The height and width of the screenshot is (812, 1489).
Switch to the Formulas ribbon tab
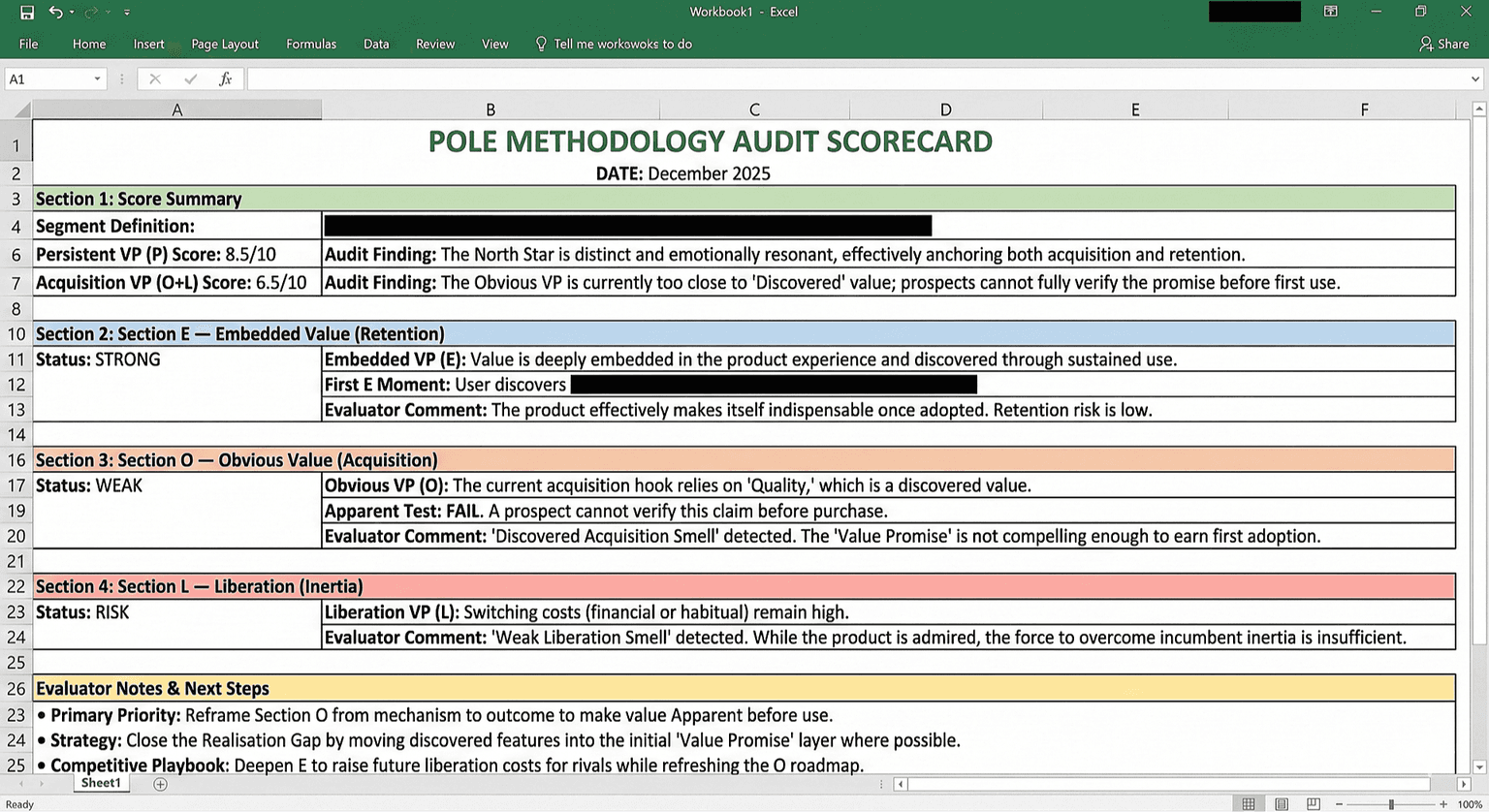pyautogui.click(x=311, y=44)
